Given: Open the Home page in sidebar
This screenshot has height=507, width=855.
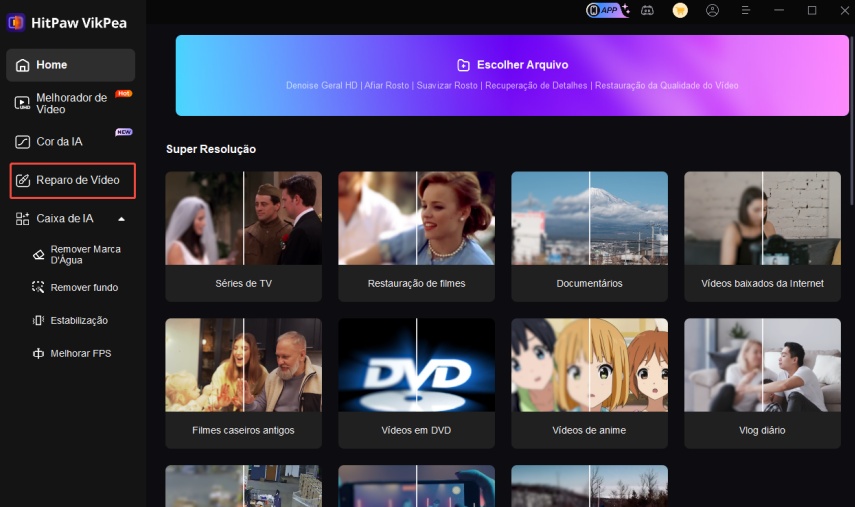Looking at the screenshot, I should coord(70,65).
